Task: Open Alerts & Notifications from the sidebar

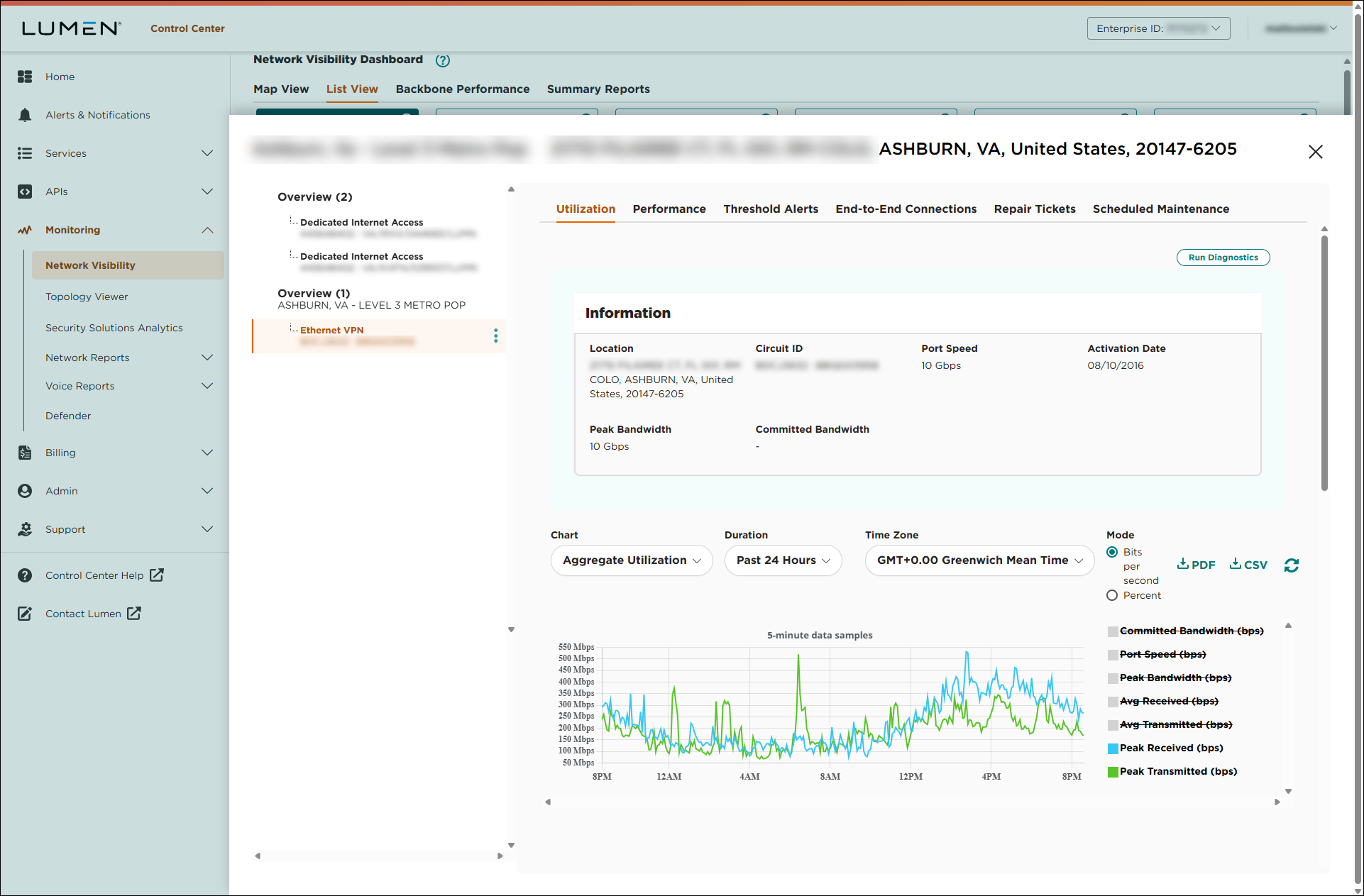Action: click(x=97, y=114)
